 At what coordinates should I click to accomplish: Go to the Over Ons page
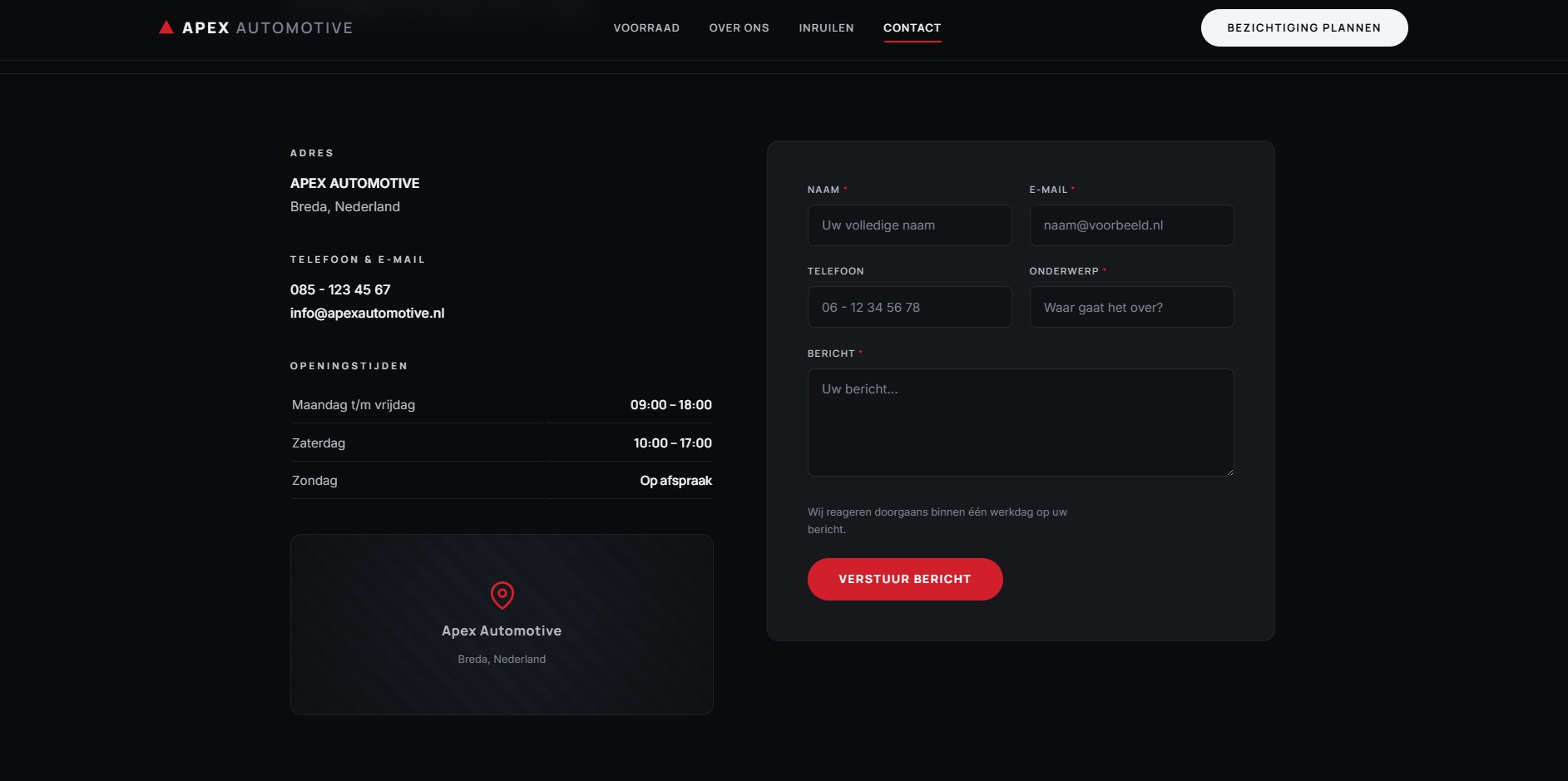coord(739,28)
